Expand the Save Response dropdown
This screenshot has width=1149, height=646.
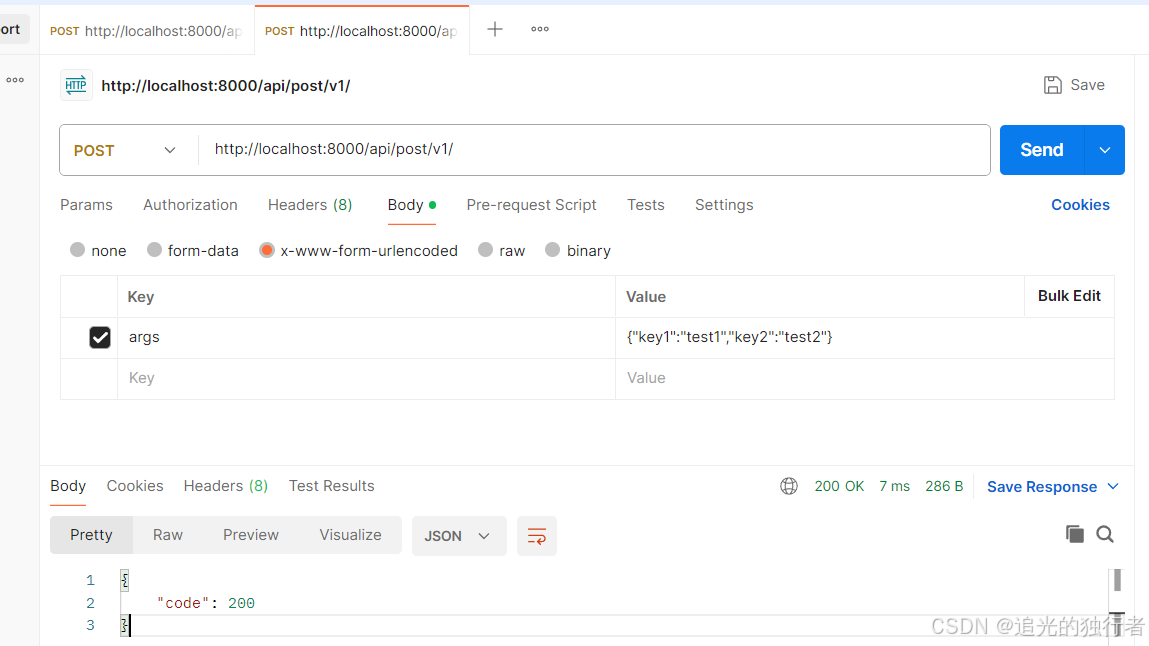coord(1113,486)
